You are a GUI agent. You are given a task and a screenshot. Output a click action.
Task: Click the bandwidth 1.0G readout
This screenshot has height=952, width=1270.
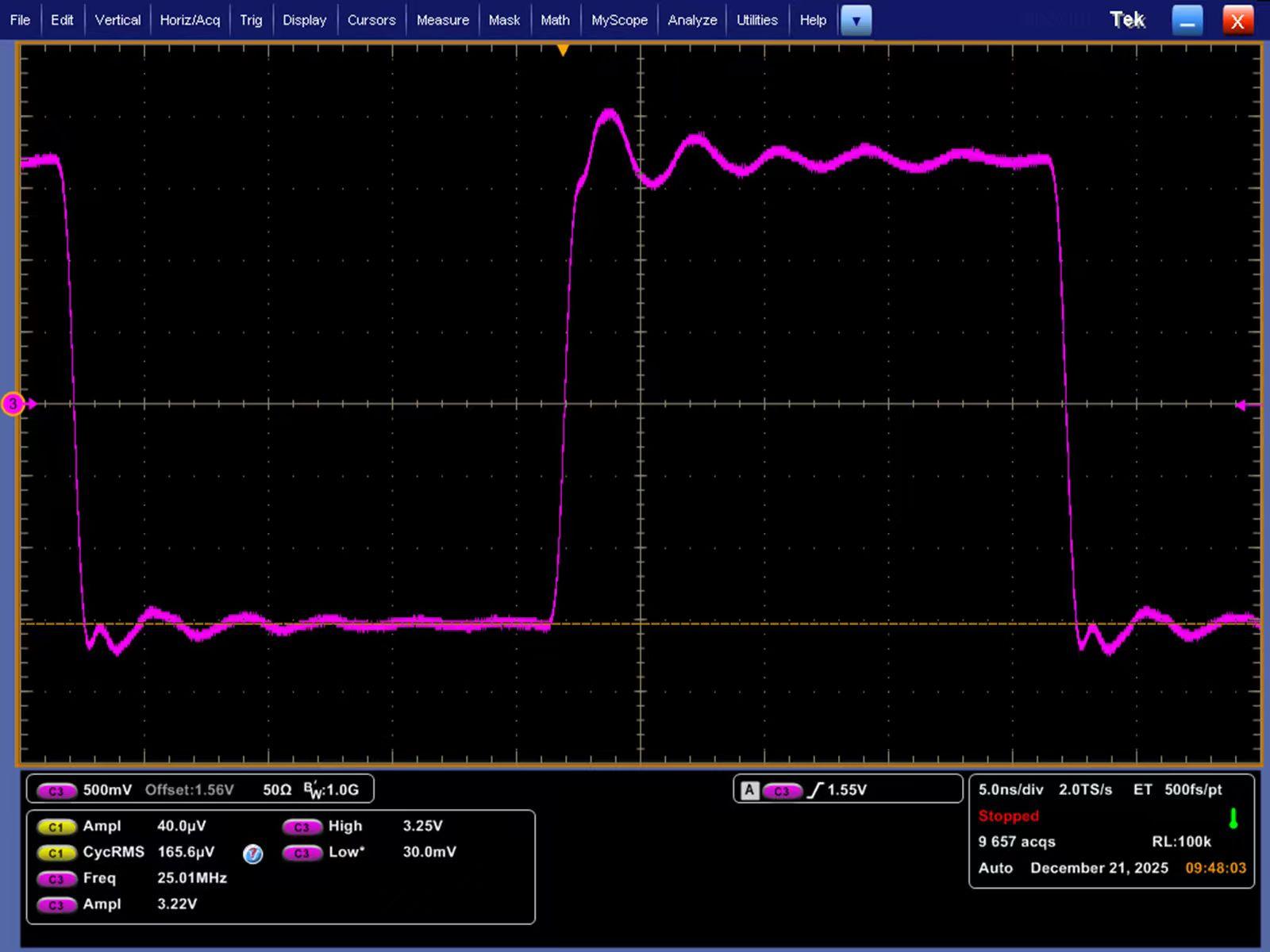[331, 789]
